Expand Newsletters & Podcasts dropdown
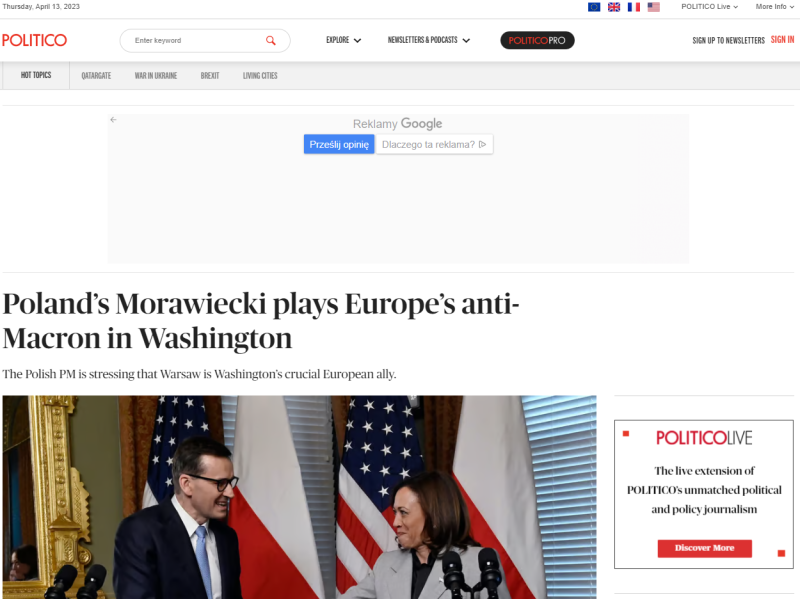This screenshot has height=599, width=800. pos(429,40)
